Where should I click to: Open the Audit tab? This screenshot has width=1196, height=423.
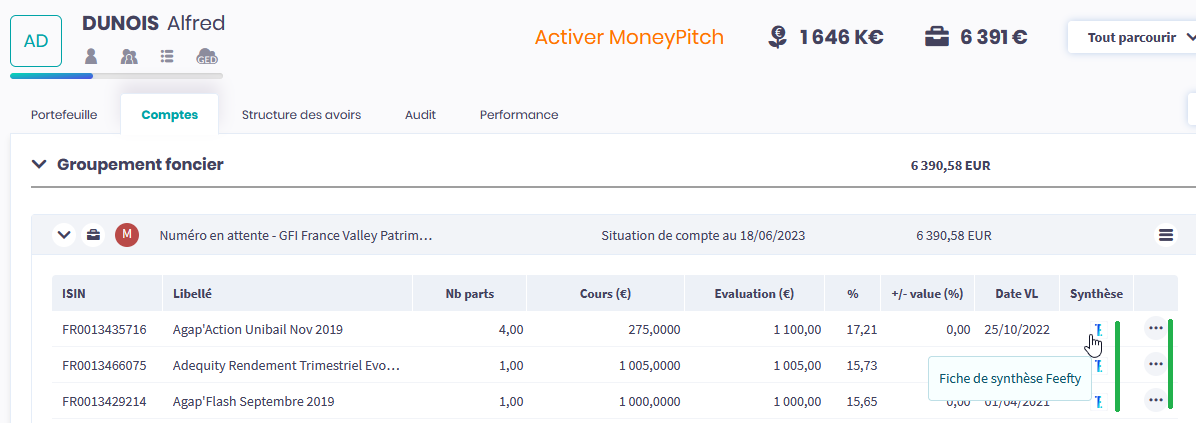[420, 115]
